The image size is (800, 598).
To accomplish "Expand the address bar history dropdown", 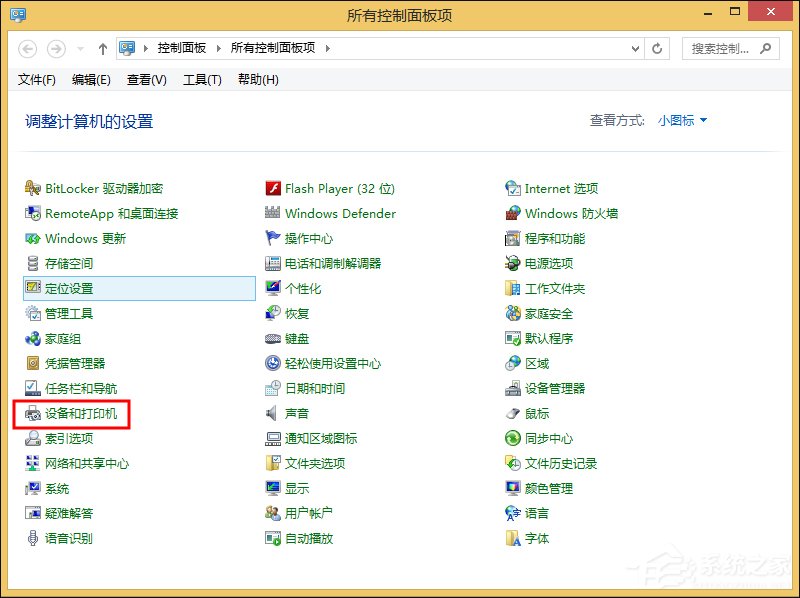I will click(x=635, y=48).
